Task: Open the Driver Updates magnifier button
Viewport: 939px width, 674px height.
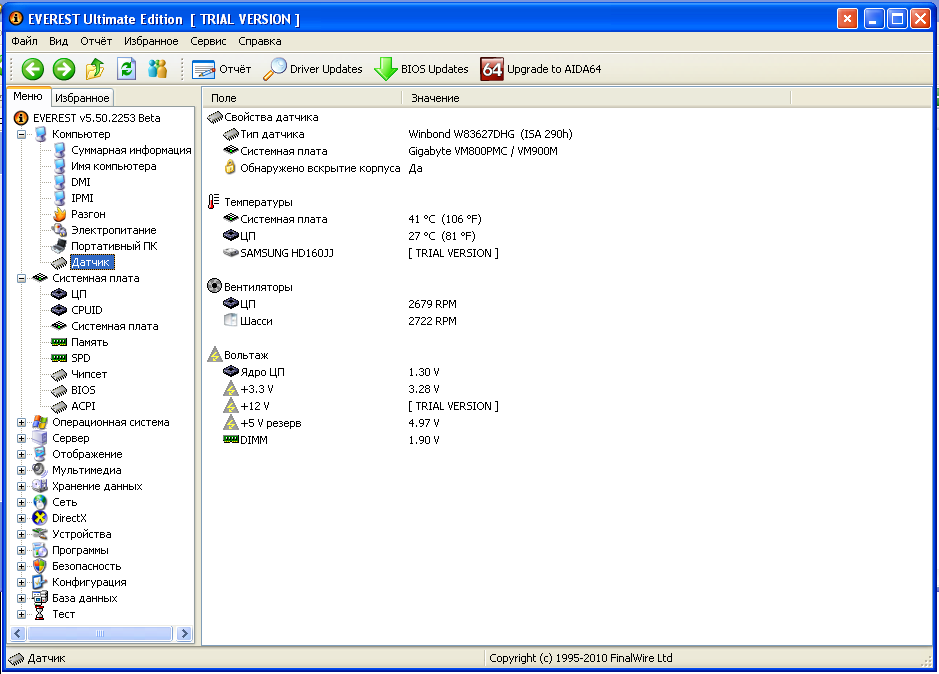Action: click(313, 69)
